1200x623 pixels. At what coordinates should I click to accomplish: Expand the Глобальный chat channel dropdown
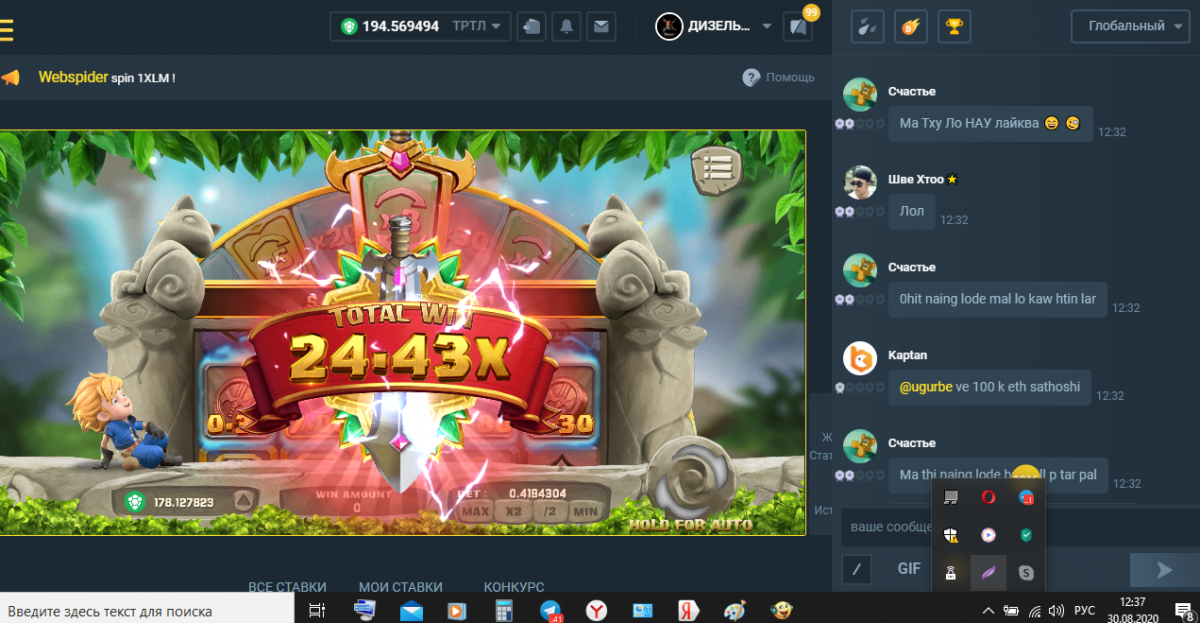pyautogui.click(x=1129, y=27)
